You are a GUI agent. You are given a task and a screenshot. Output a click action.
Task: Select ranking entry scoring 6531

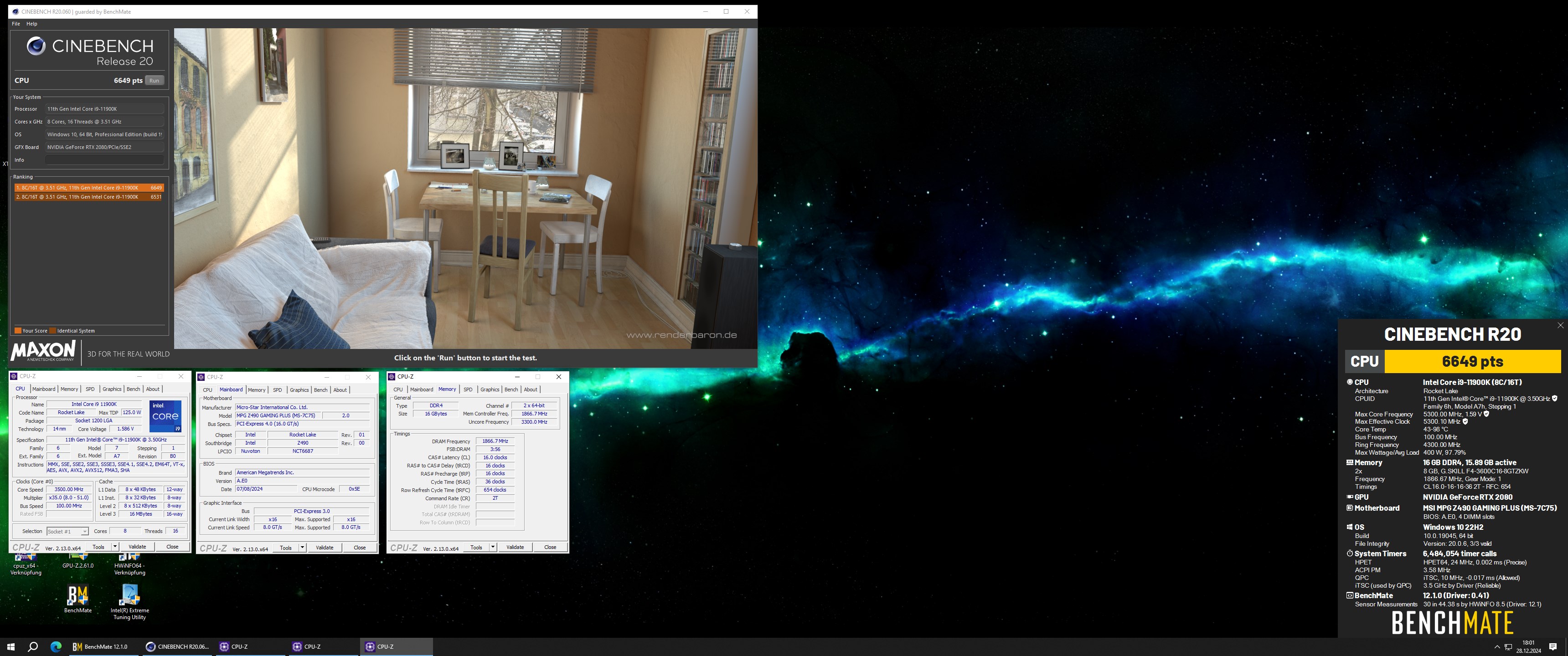coord(89,196)
